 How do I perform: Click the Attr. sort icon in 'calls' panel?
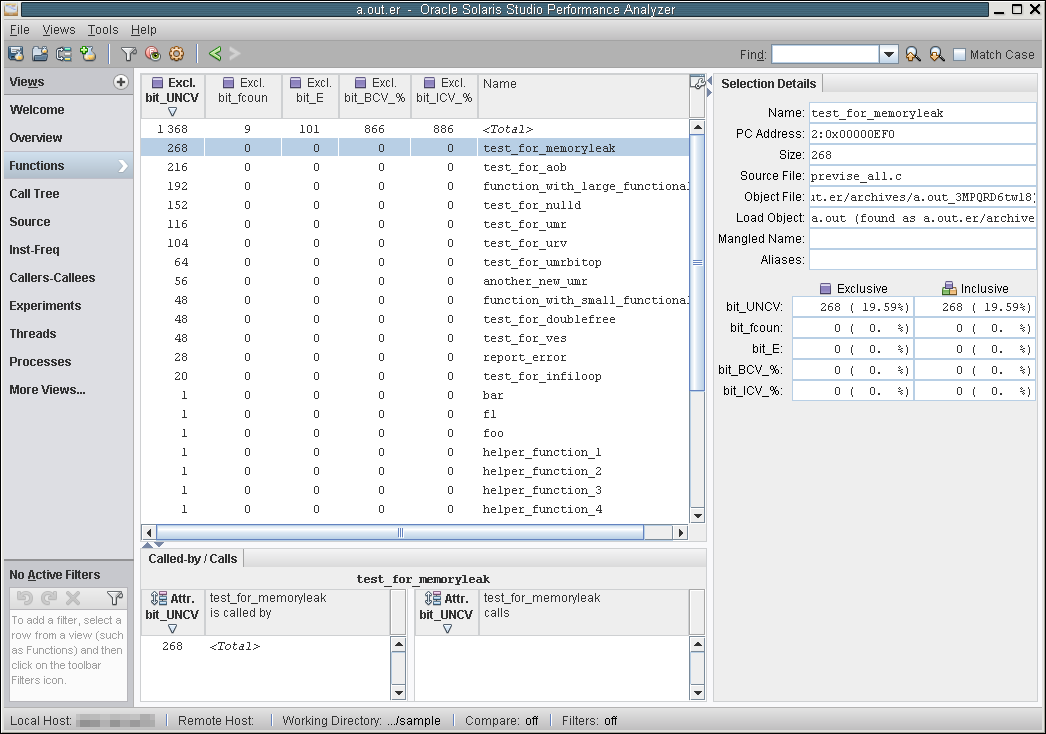(x=433, y=599)
